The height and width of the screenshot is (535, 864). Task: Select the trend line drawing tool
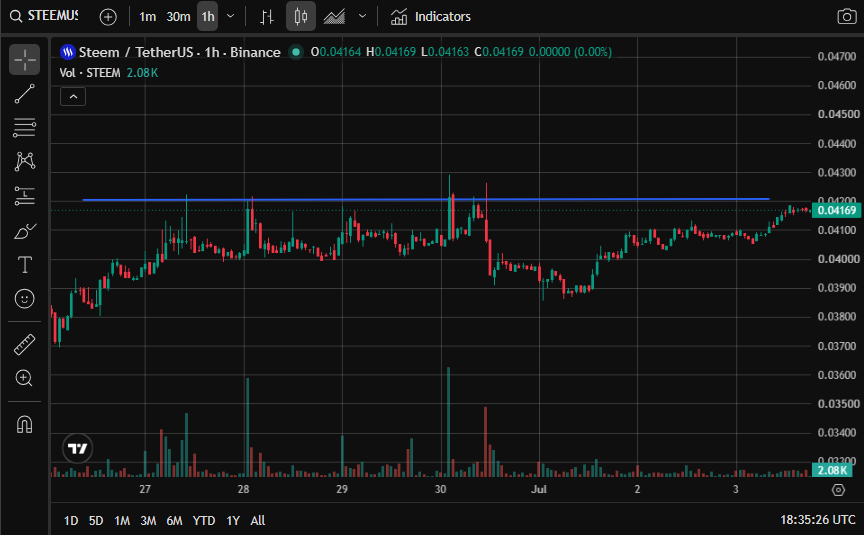(x=24, y=94)
